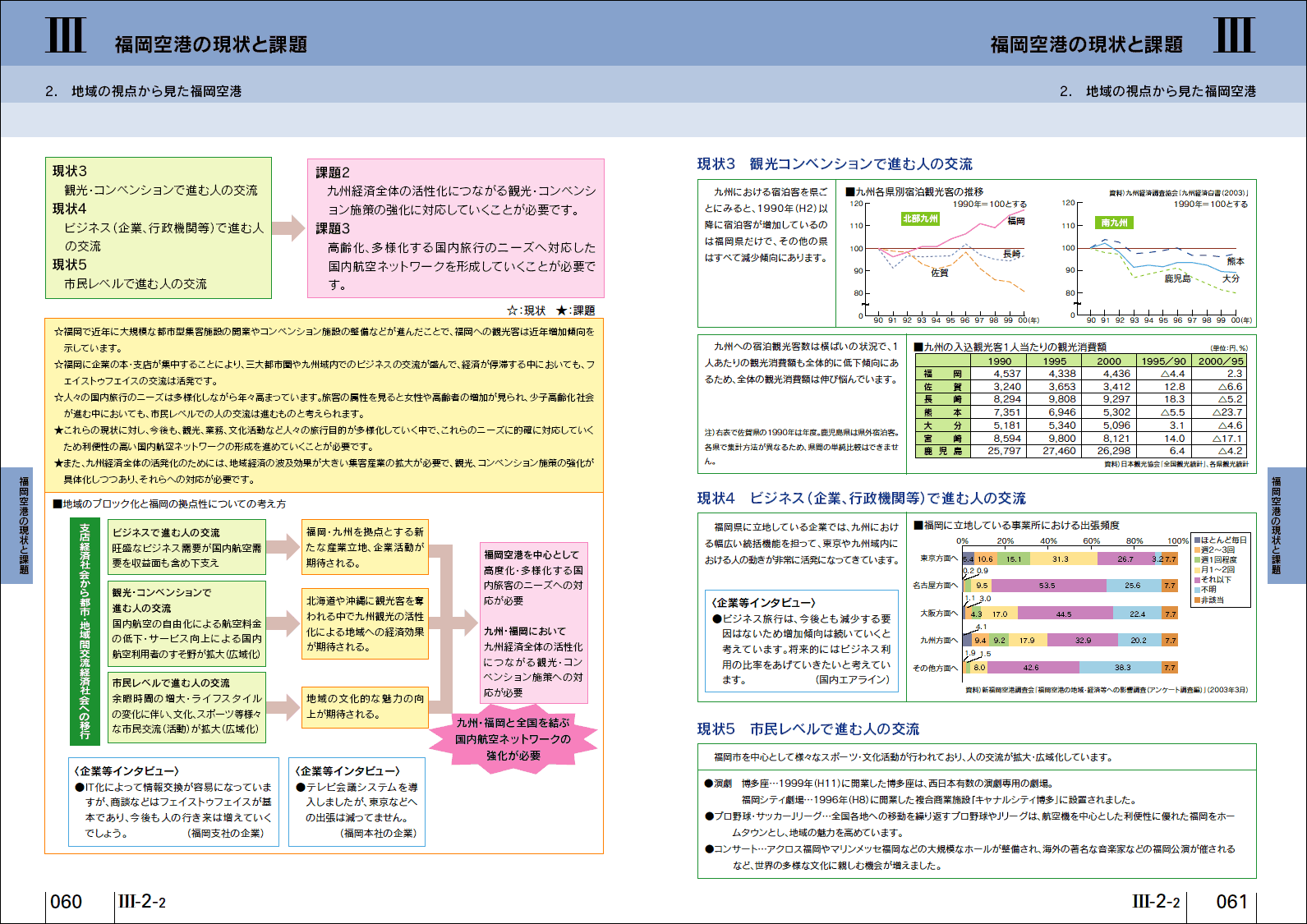Click the bullet line starting with 演劇 博多座

point(879,784)
